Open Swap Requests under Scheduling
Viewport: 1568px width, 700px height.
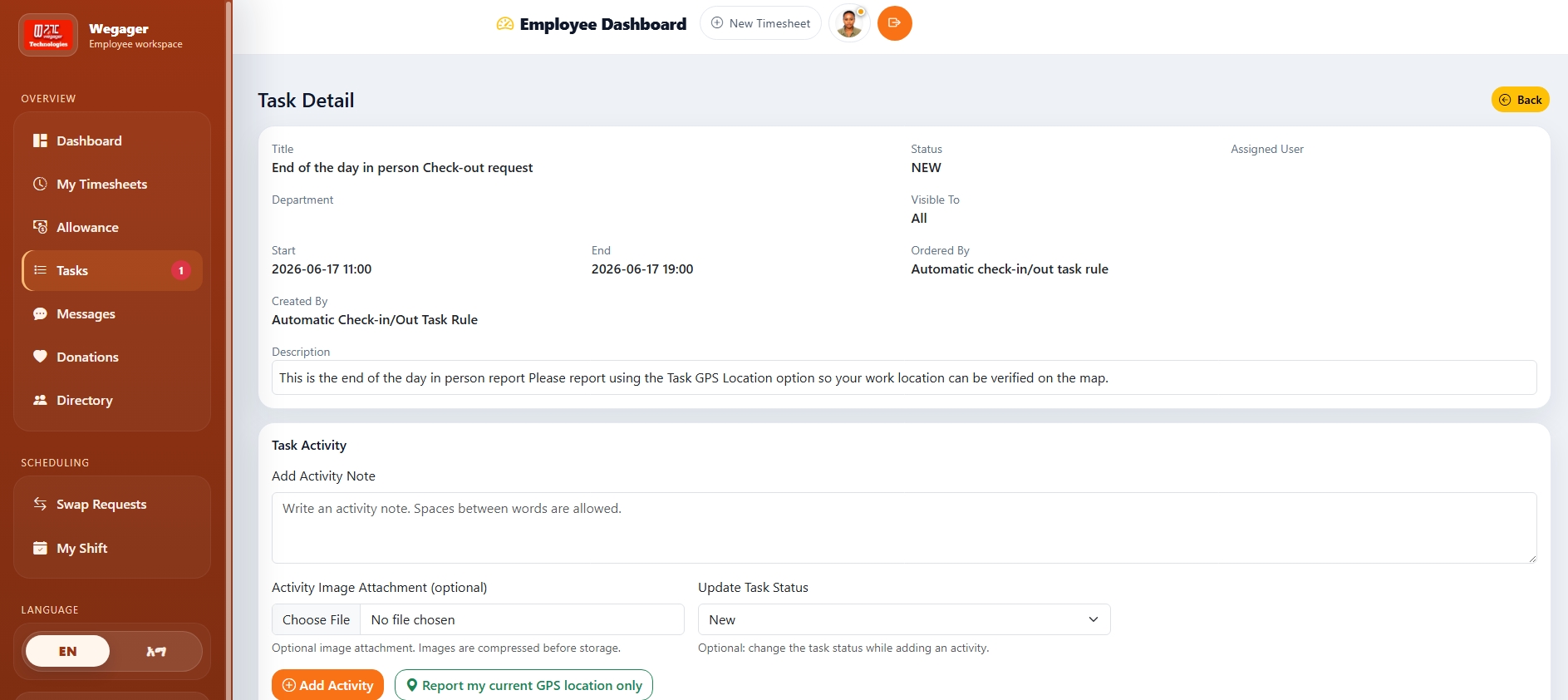pyautogui.click(x=112, y=504)
